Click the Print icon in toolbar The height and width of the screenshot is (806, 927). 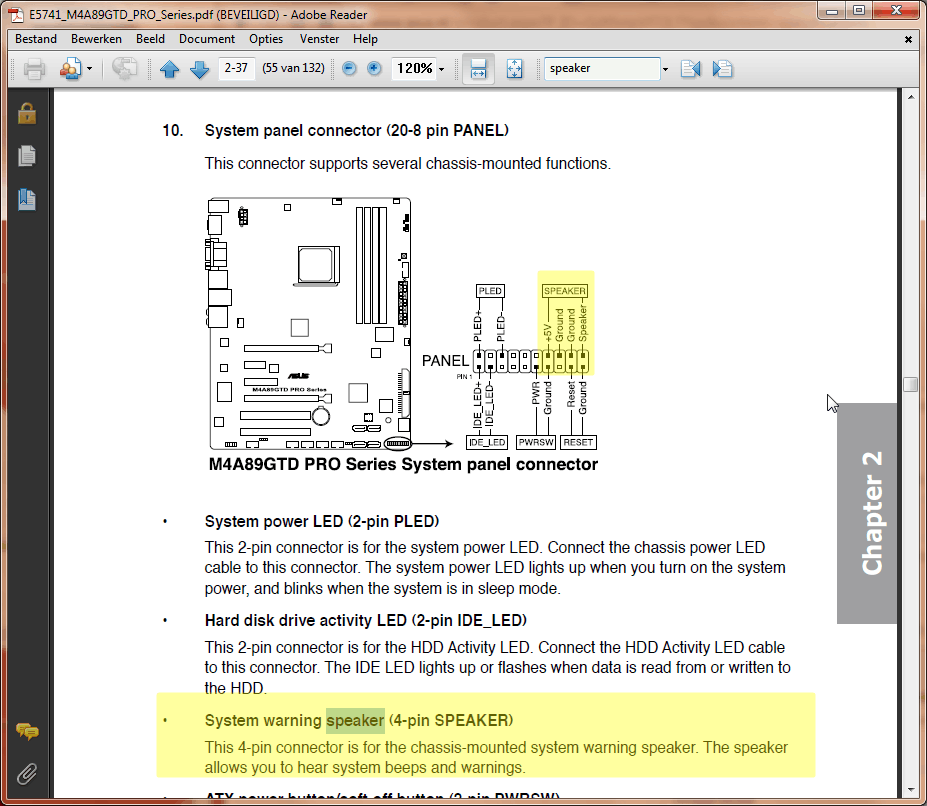pyautogui.click(x=34, y=69)
